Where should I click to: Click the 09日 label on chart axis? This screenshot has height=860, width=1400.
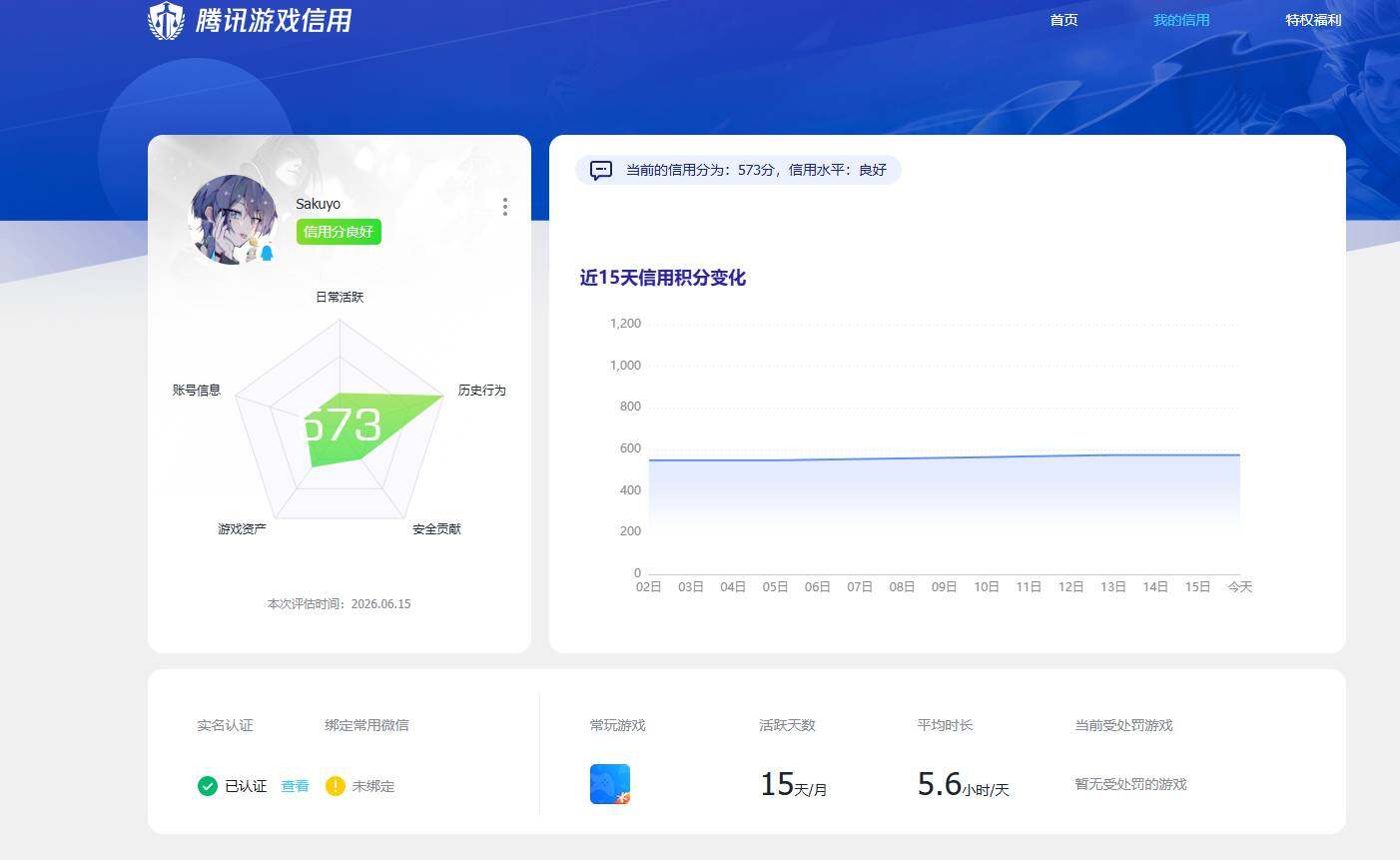[x=944, y=587]
